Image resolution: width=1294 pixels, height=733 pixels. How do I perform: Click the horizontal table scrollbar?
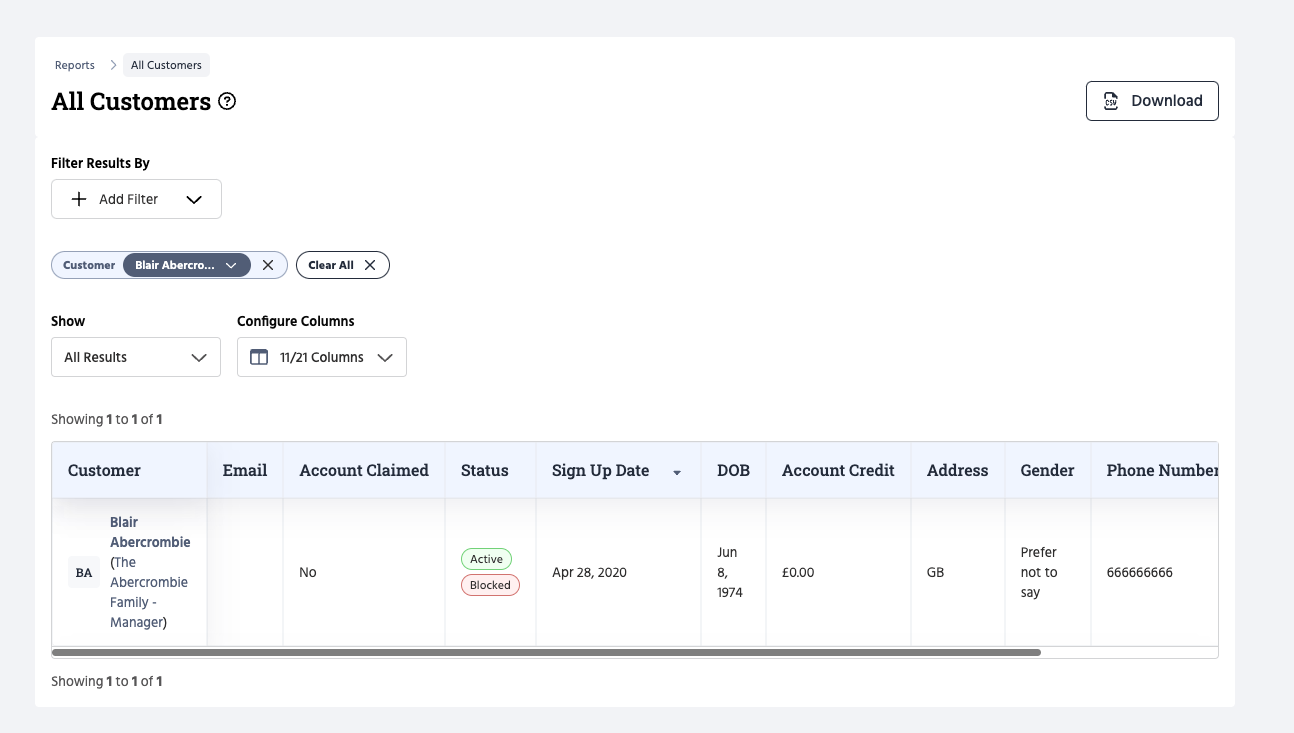(x=546, y=652)
